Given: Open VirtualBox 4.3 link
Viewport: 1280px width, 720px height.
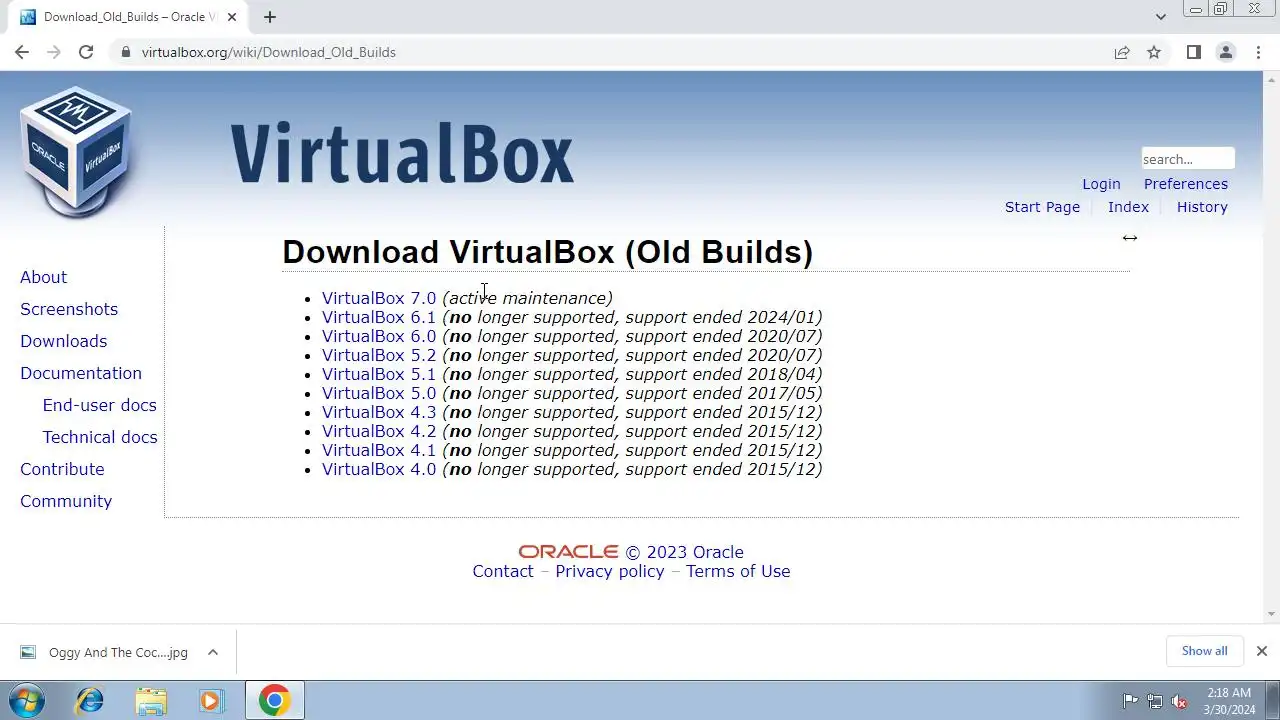Looking at the screenshot, I should (379, 412).
